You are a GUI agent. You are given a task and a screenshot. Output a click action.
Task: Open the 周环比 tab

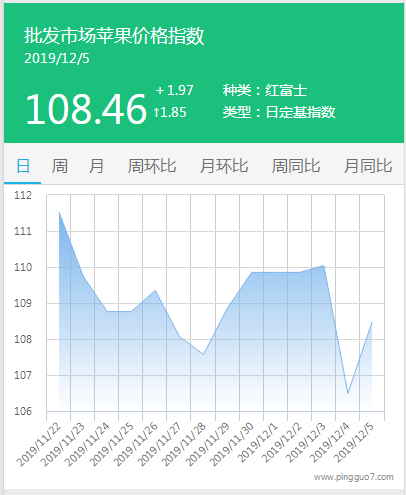(152, 166)
